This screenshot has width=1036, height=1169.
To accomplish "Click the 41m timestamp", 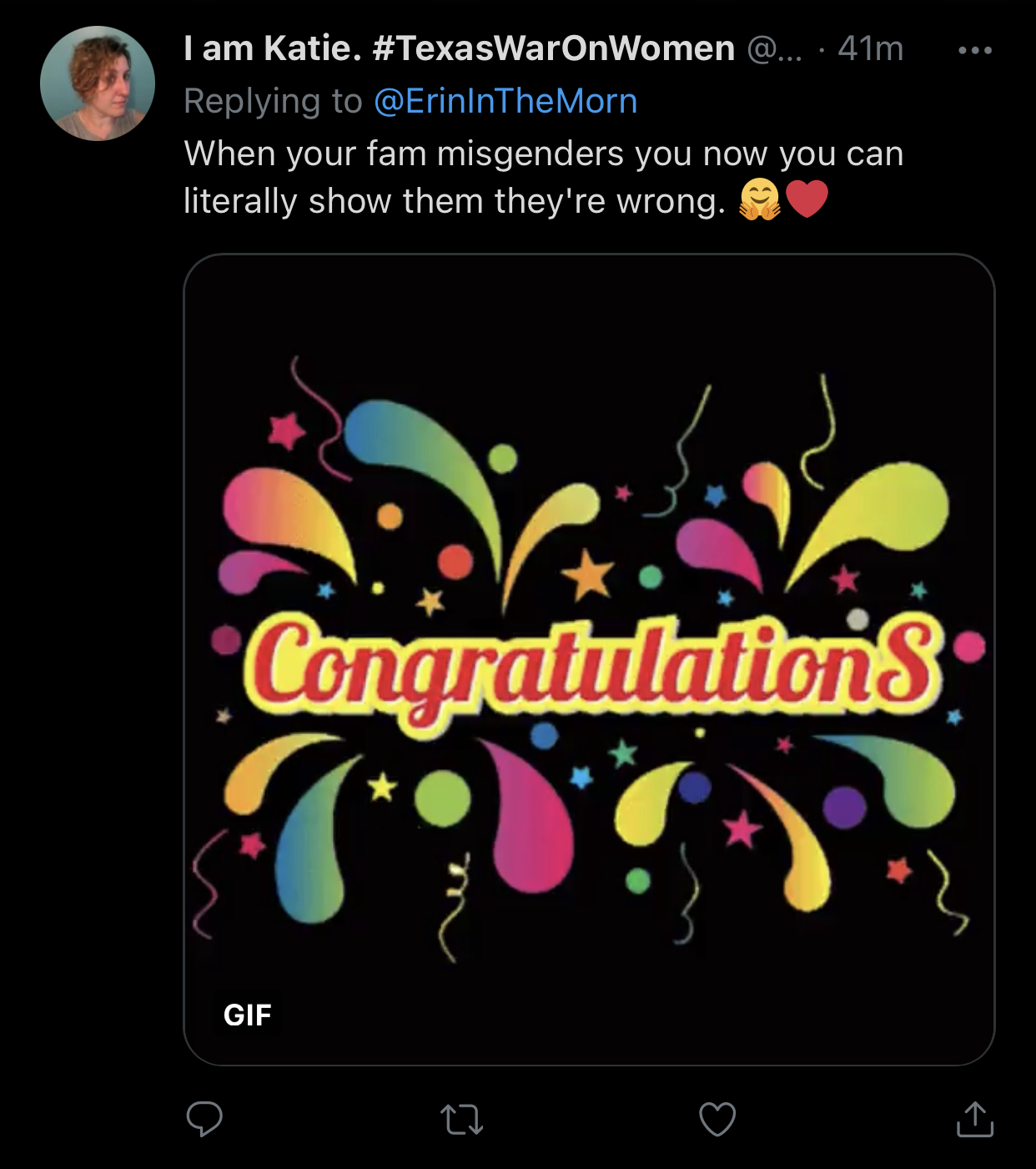I will [871, 48].
